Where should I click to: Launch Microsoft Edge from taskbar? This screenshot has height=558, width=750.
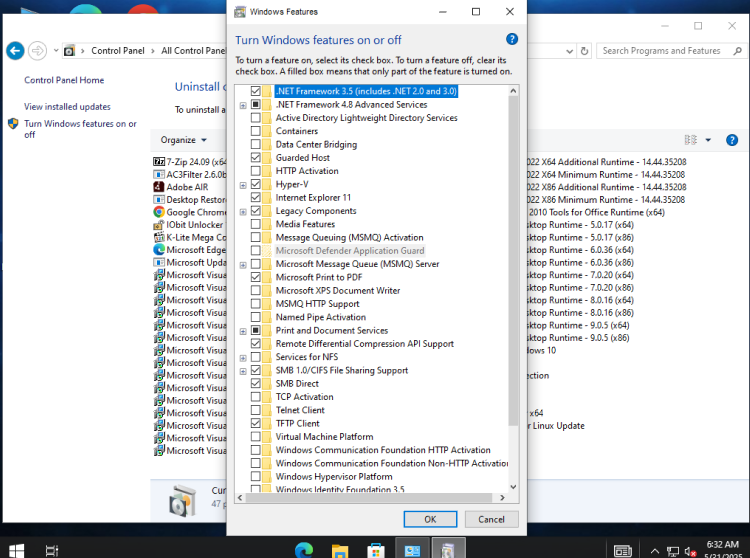coord(304,550)
